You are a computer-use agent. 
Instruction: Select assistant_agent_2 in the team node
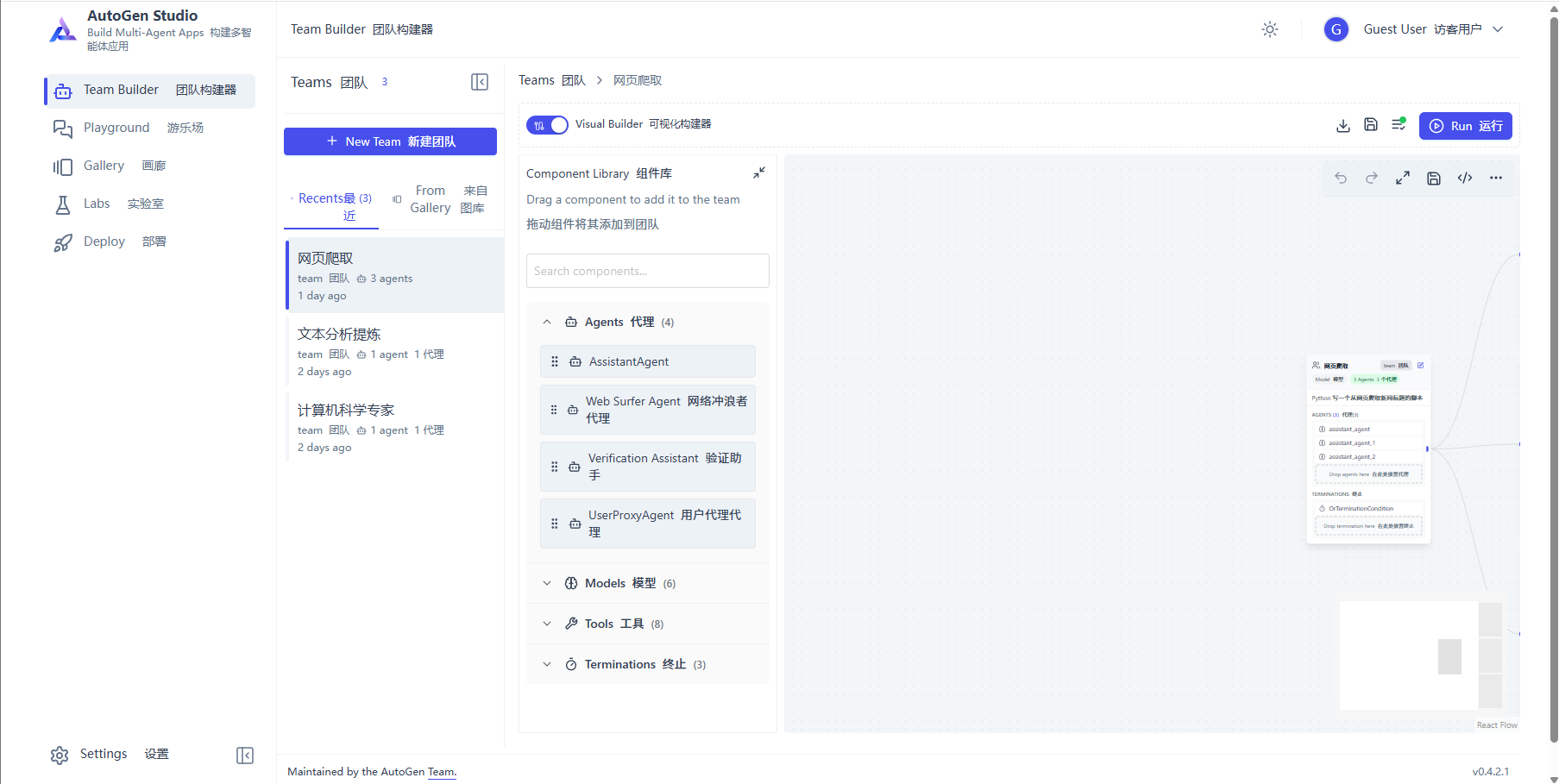(1368, 457)
